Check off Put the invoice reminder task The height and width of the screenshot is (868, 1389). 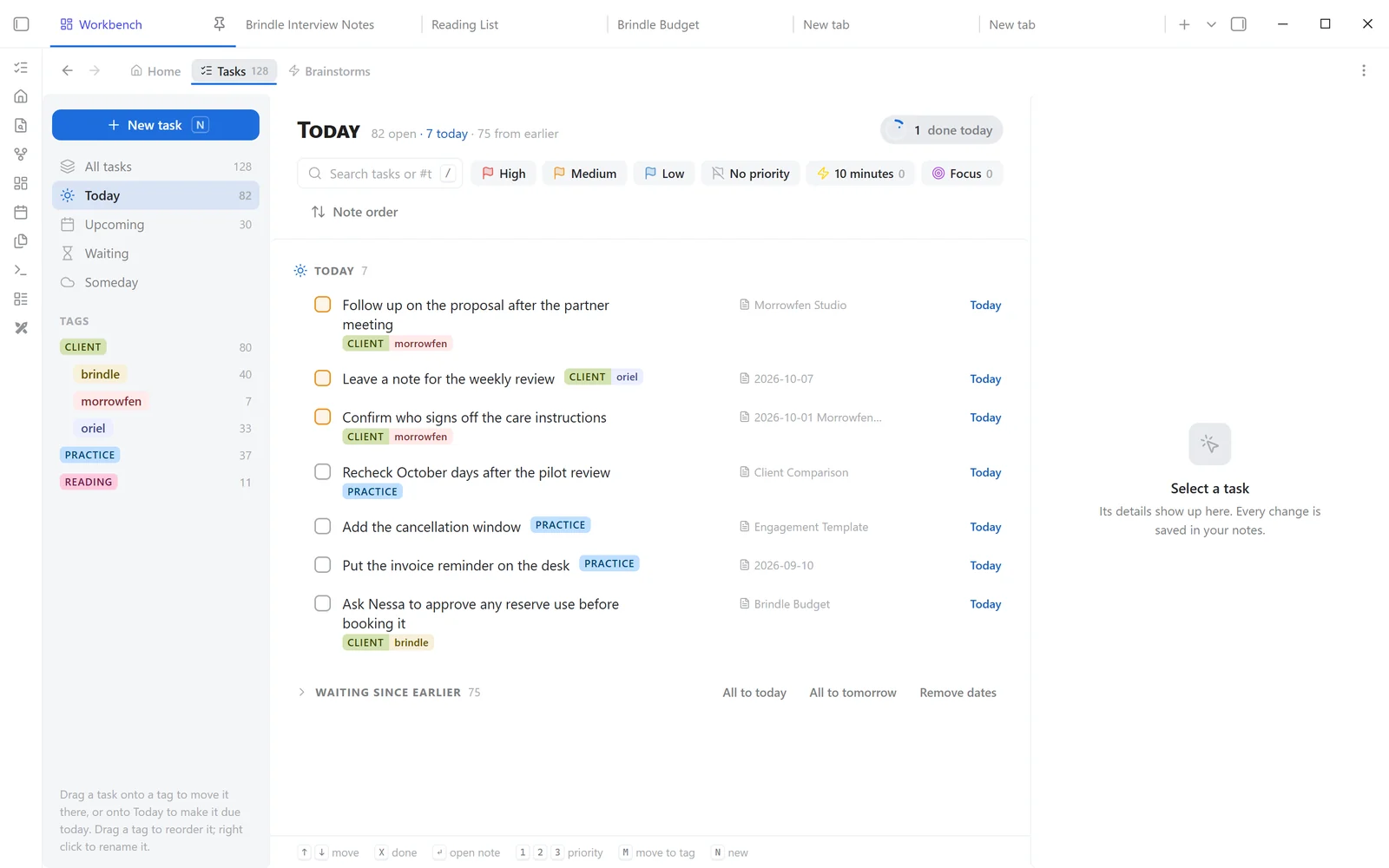[322, 565]
